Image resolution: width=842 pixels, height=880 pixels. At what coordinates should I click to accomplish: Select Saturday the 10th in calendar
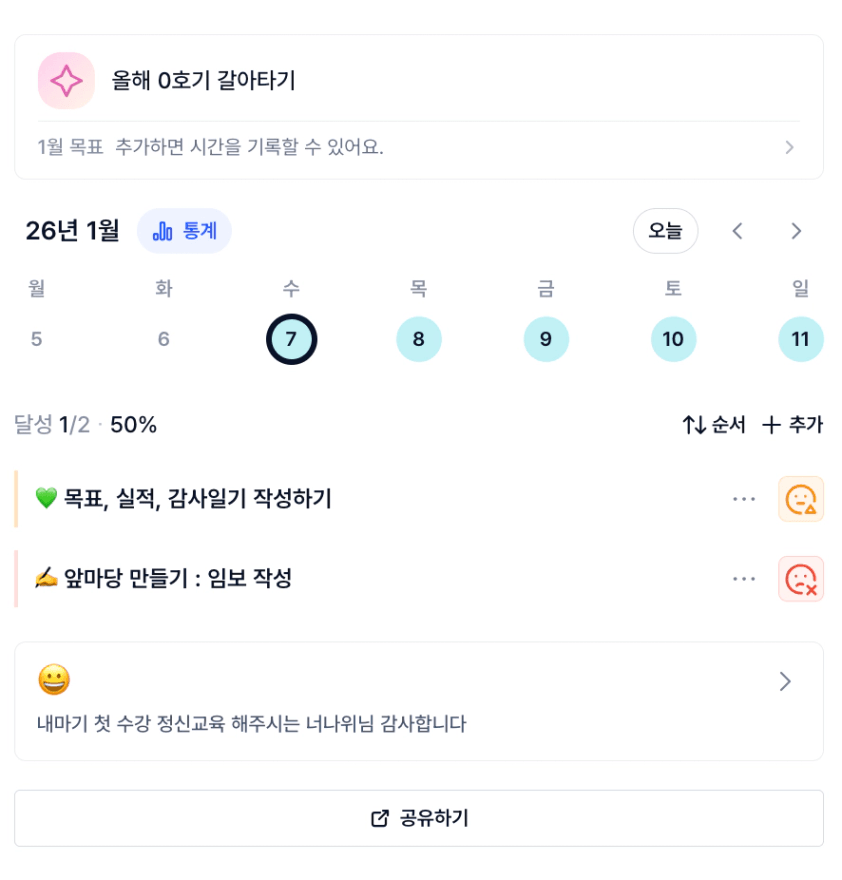pos(673,339)
